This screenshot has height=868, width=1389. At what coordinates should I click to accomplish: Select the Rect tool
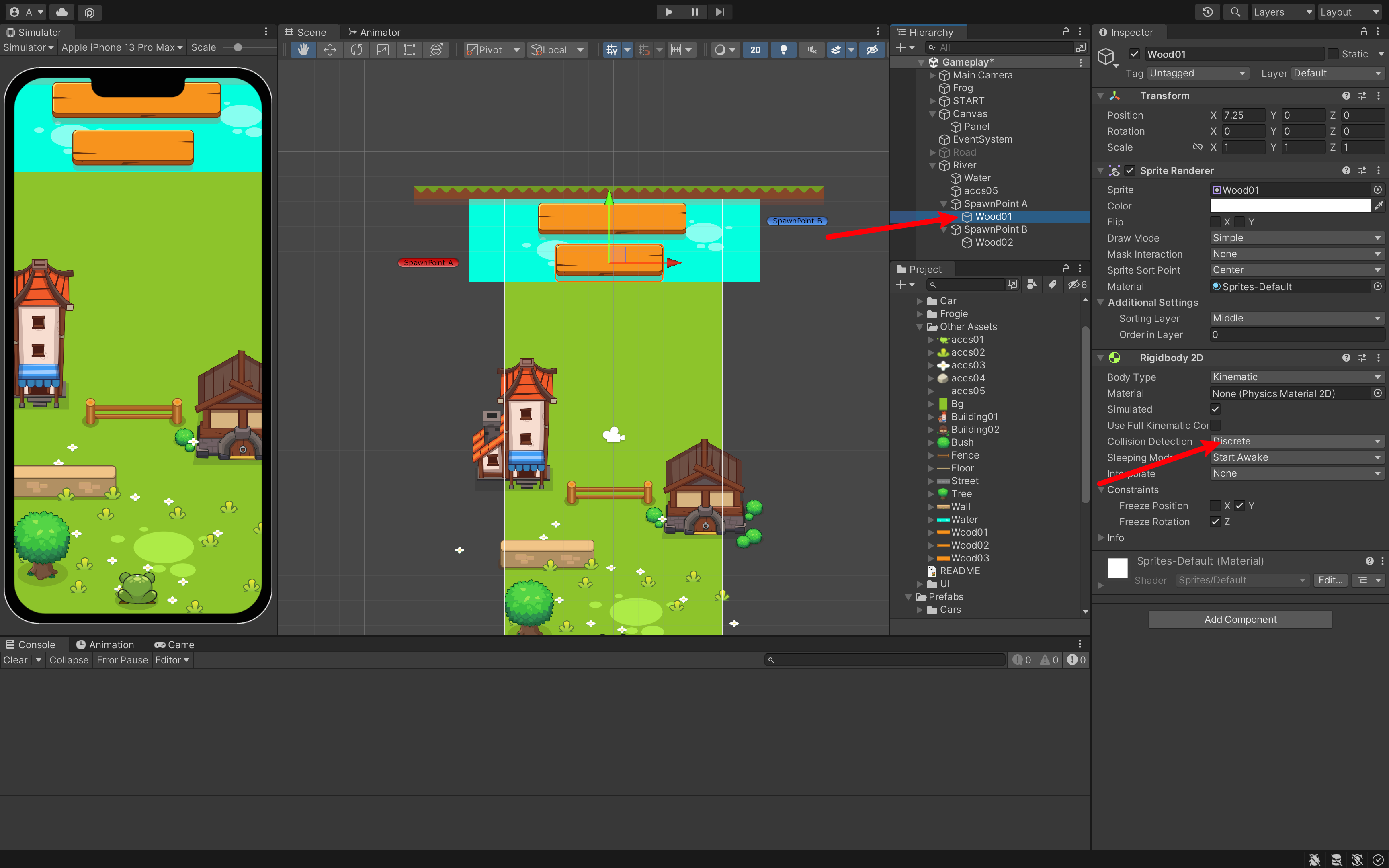(x=409, y=50)
